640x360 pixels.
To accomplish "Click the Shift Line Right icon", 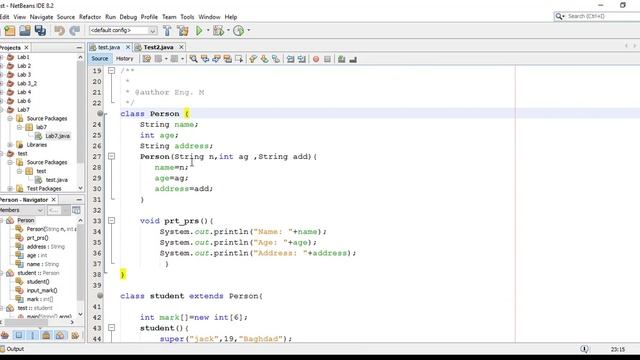I will [x=302, y=59].
